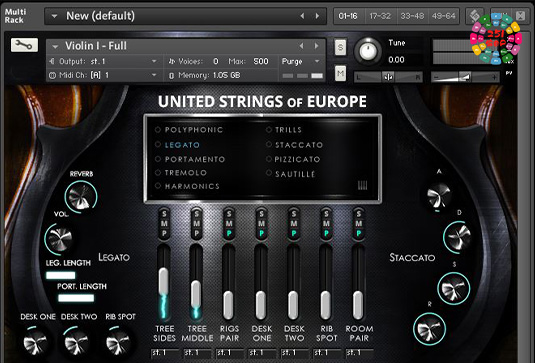The image size is (535, 363).
Task: Purge the Rigs Pair mic with its P button
Action: 229,234
